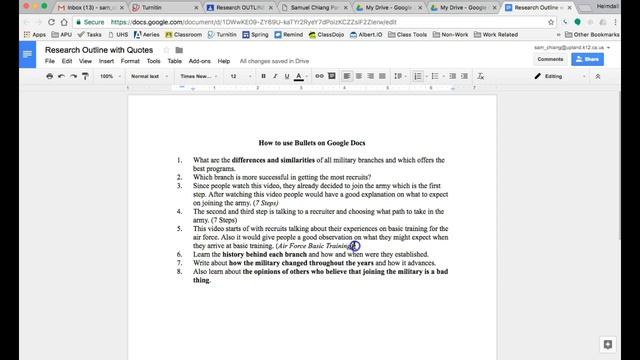This screenshot has height=360, width=640.
Task: Open Docs home via blue document icon
Action: tap(27, 54)
